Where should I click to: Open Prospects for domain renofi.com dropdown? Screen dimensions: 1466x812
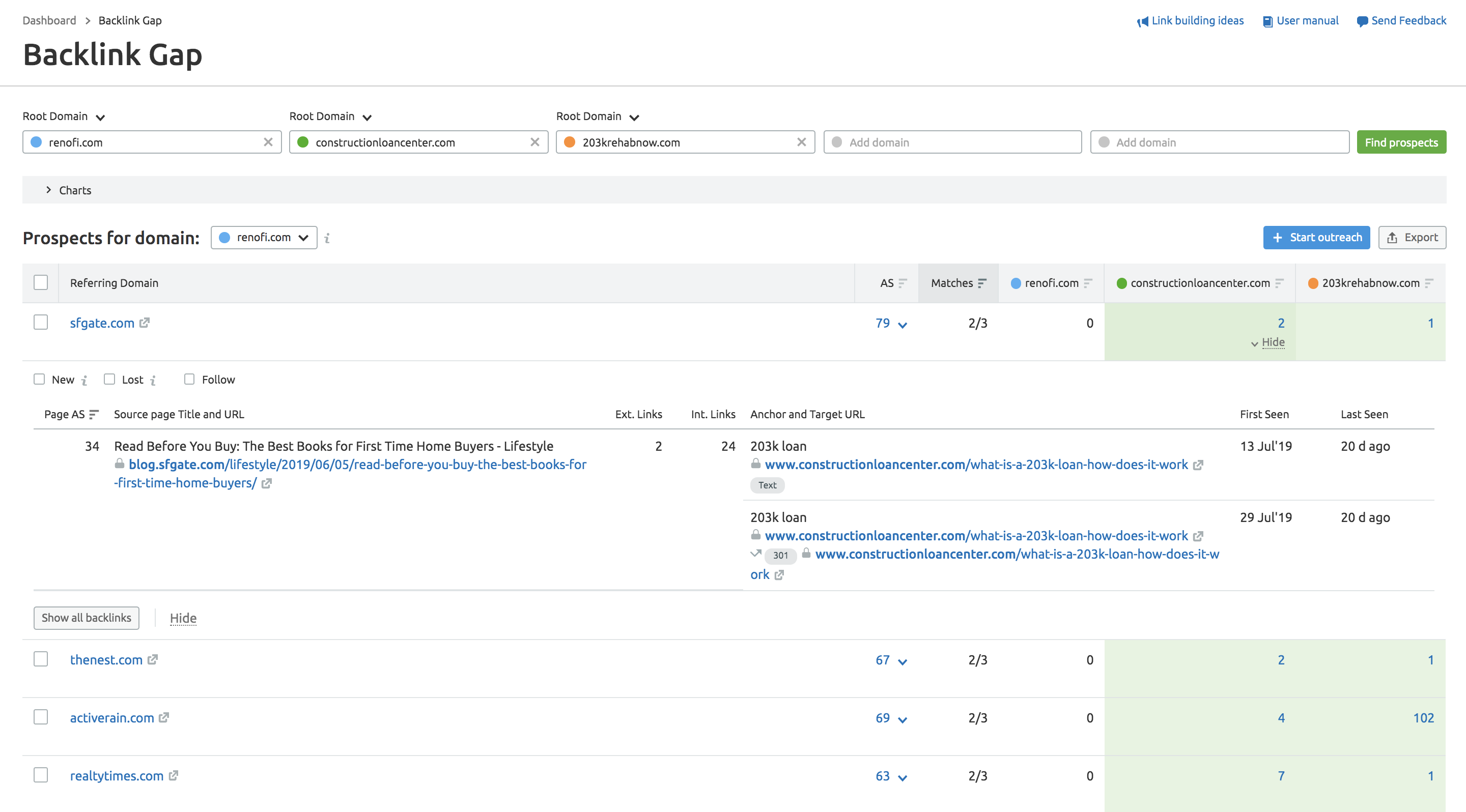[264, 238]
